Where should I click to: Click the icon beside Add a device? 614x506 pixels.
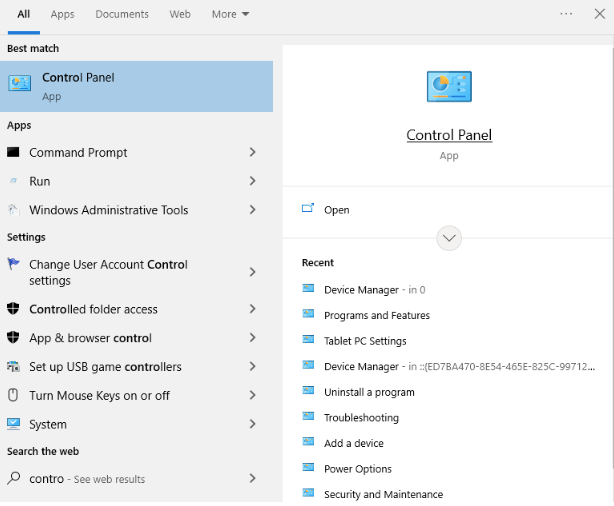tap(308, 442)
